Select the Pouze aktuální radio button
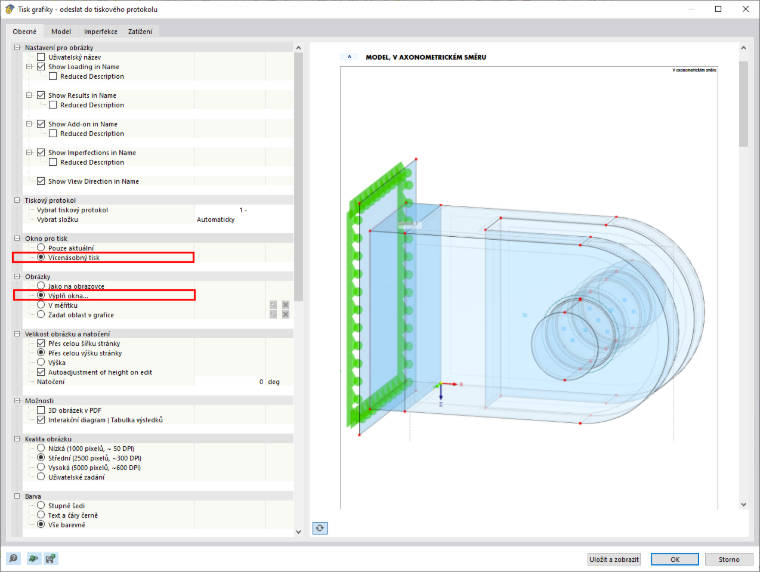This screenshot has height=572, width=760. [41, 248]
